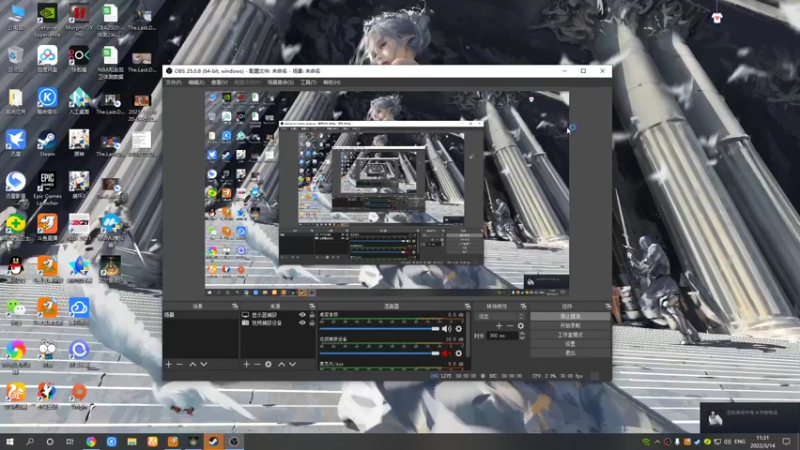Open the GeForce Experience desktop shortcut
The width and height of the screenshot is (800, 450).
pyautogui.click(x=47, y=20)
